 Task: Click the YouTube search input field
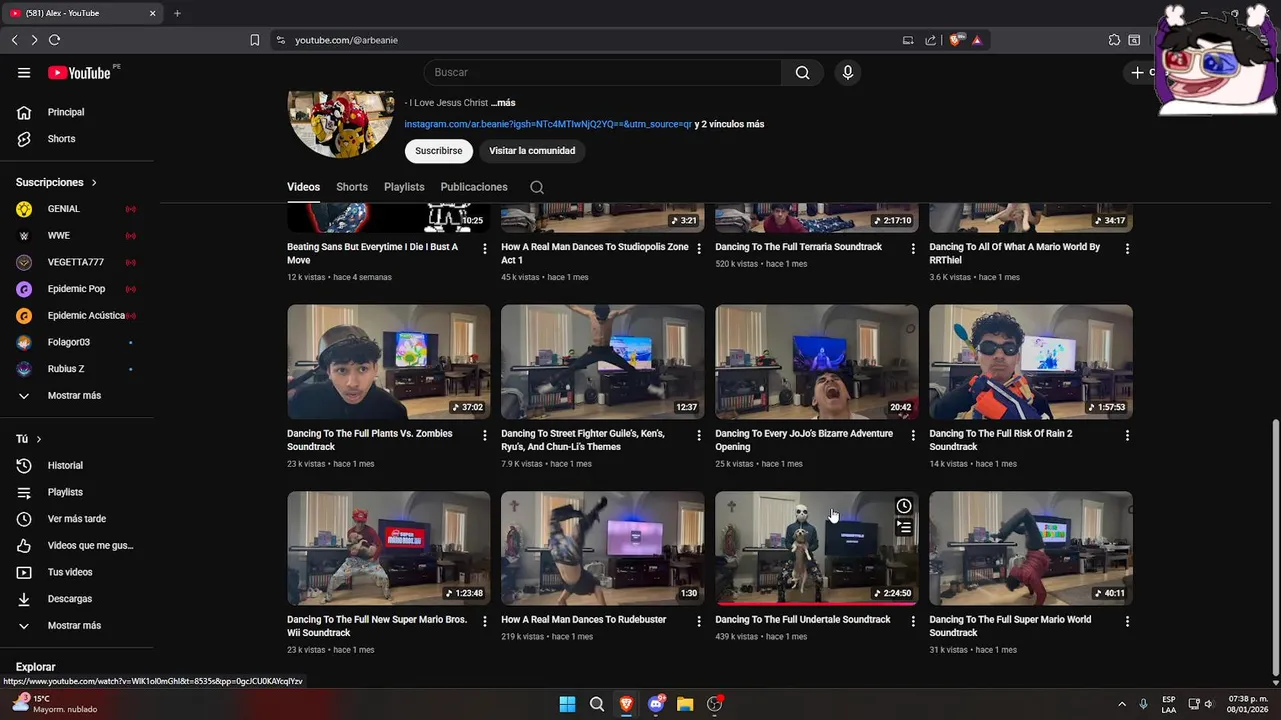602,72
